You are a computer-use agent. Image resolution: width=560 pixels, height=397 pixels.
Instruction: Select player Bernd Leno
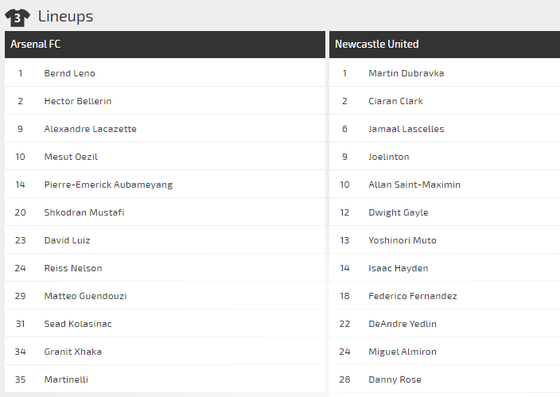pos(70,73)
